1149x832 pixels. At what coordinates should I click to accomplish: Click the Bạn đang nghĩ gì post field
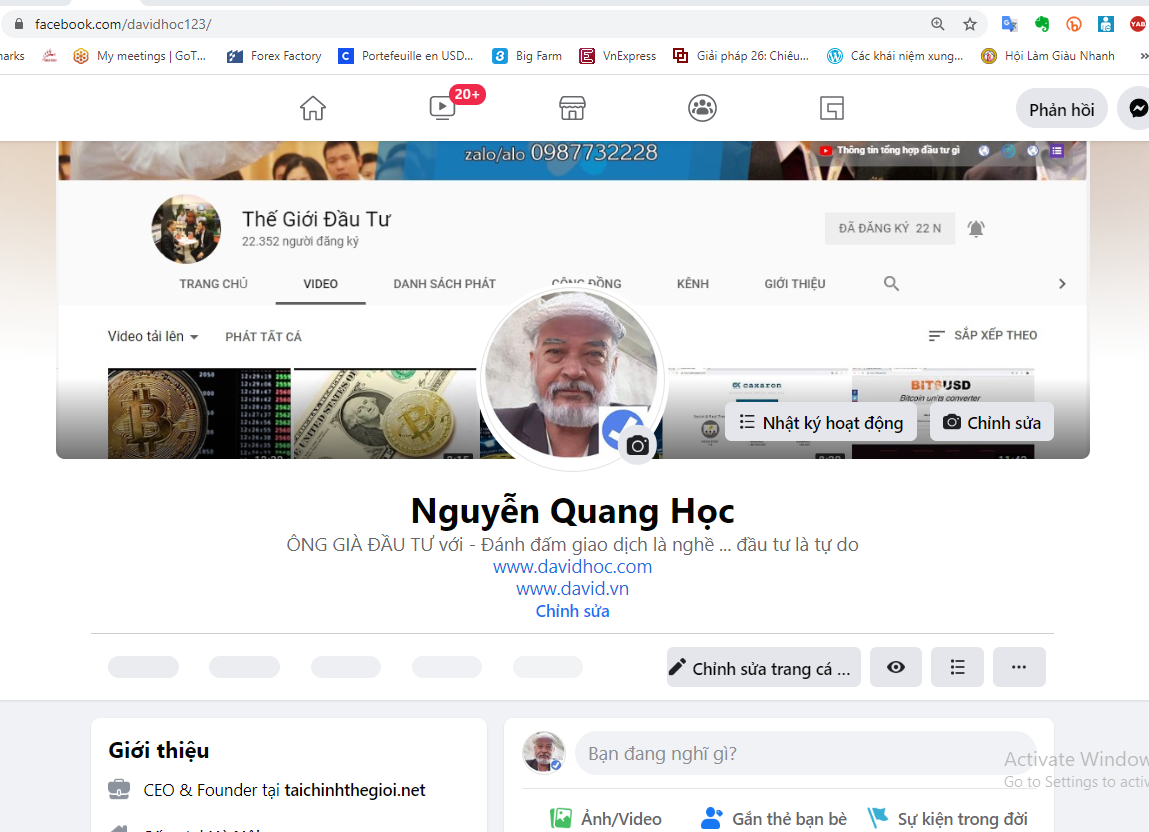(x=805, y=753)
